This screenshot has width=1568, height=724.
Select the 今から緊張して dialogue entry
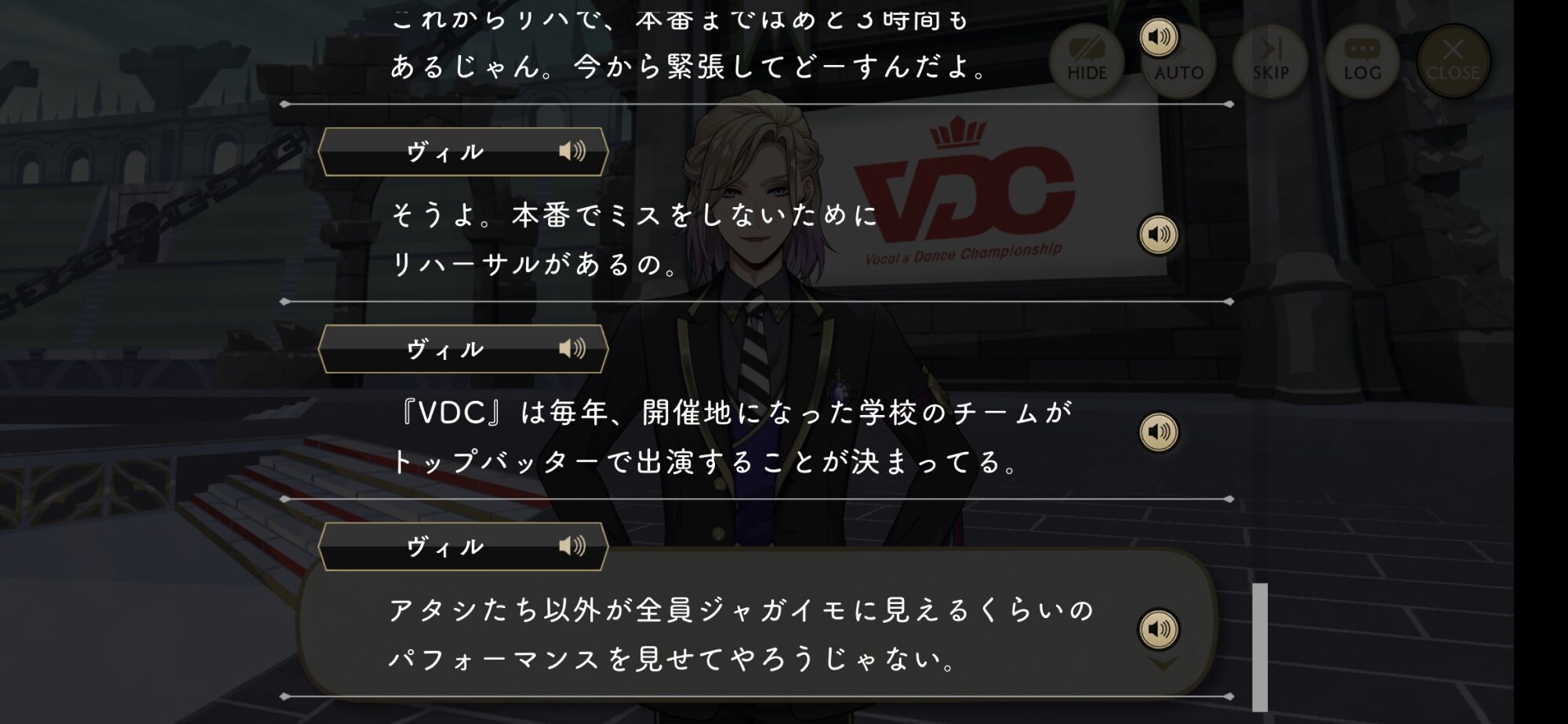(757, 49)
